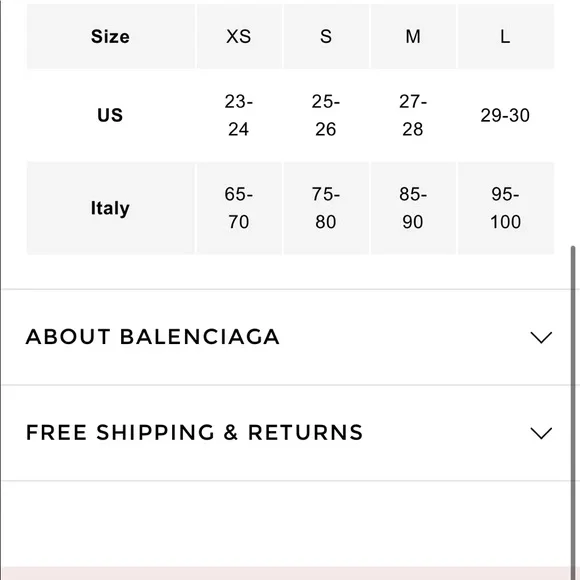
Task: Click the Italy 95-100 size cell
Action: tap(506, 208)
